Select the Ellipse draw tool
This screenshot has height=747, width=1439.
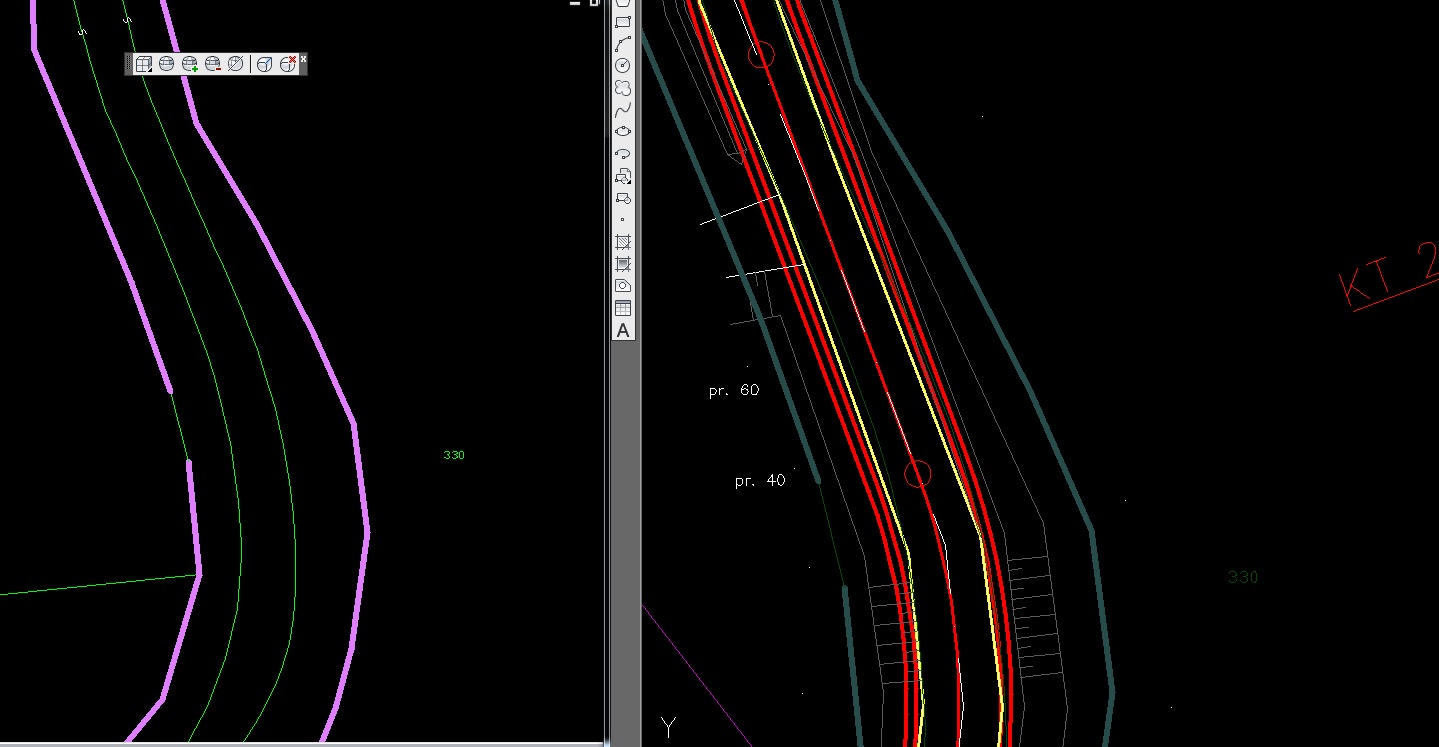coord(623,132)
